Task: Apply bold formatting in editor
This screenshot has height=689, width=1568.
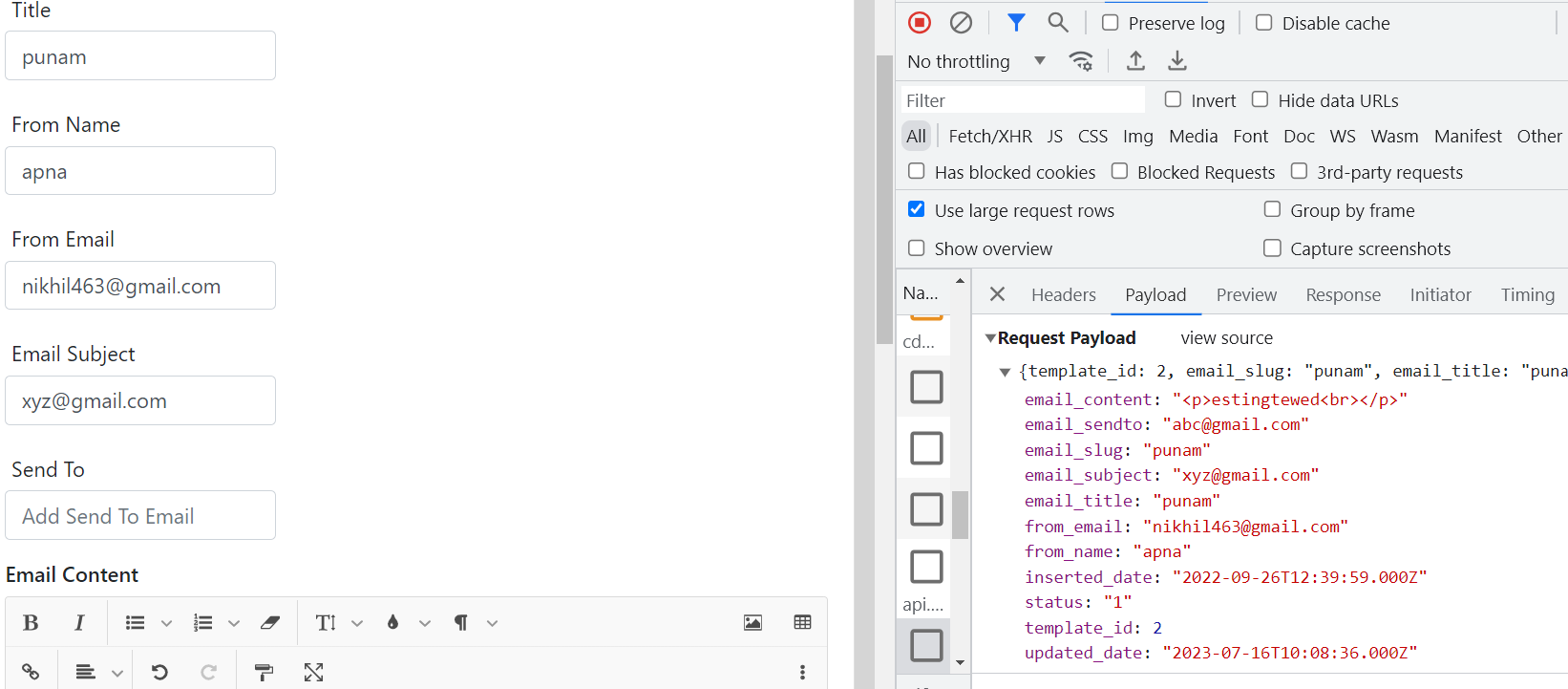Action: click(31, 623)
